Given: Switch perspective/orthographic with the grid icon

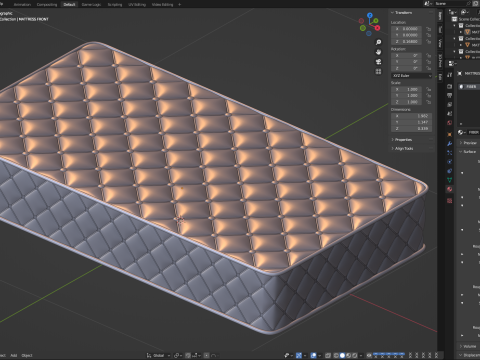Looking at the screenshot, I should 378,72.
